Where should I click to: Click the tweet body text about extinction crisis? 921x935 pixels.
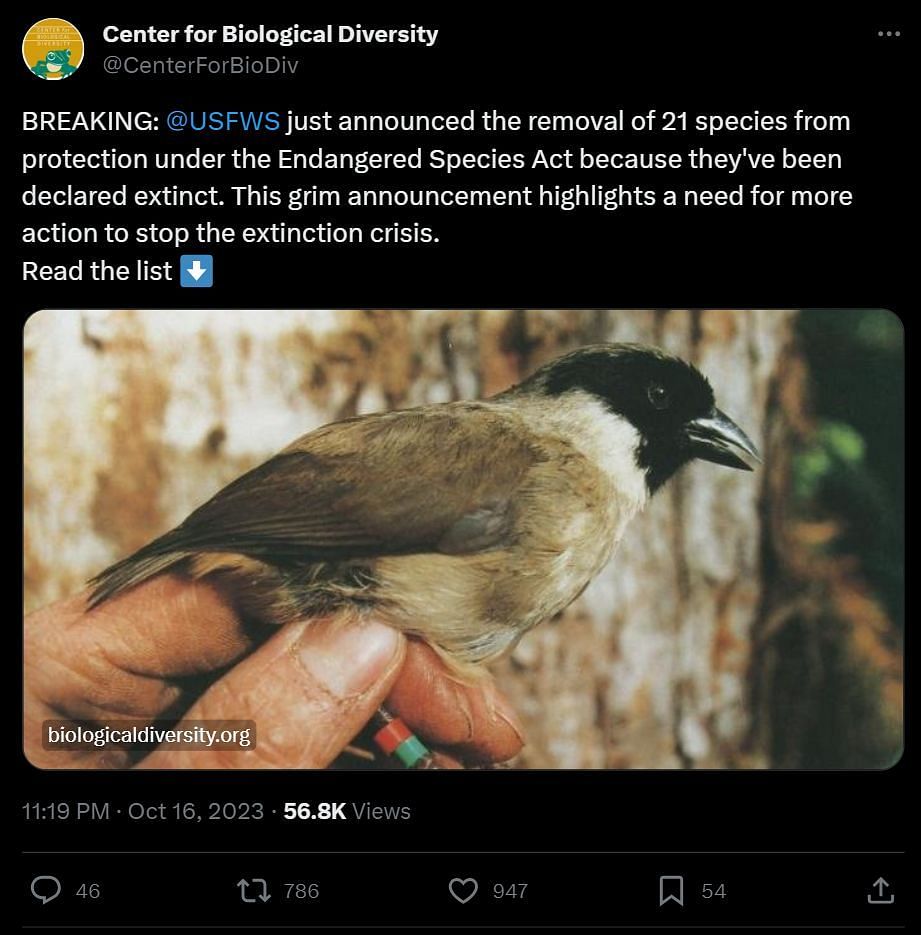[x=437, y=177]
